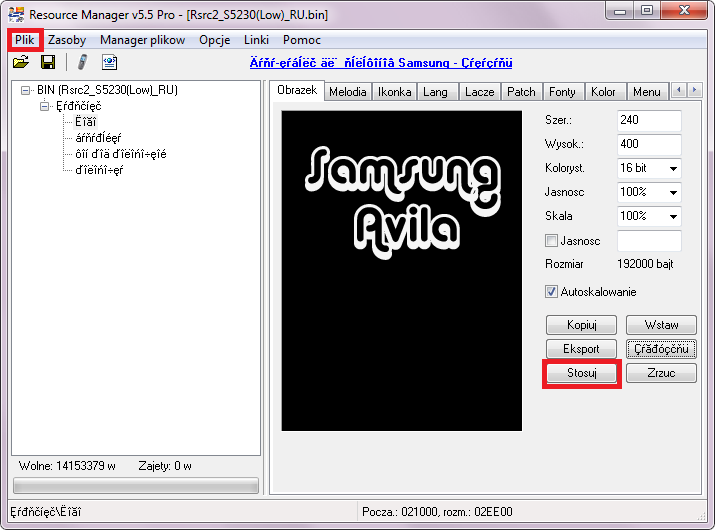
Task: Switch to the Menu tab
Action: click(x=647, y=92)
